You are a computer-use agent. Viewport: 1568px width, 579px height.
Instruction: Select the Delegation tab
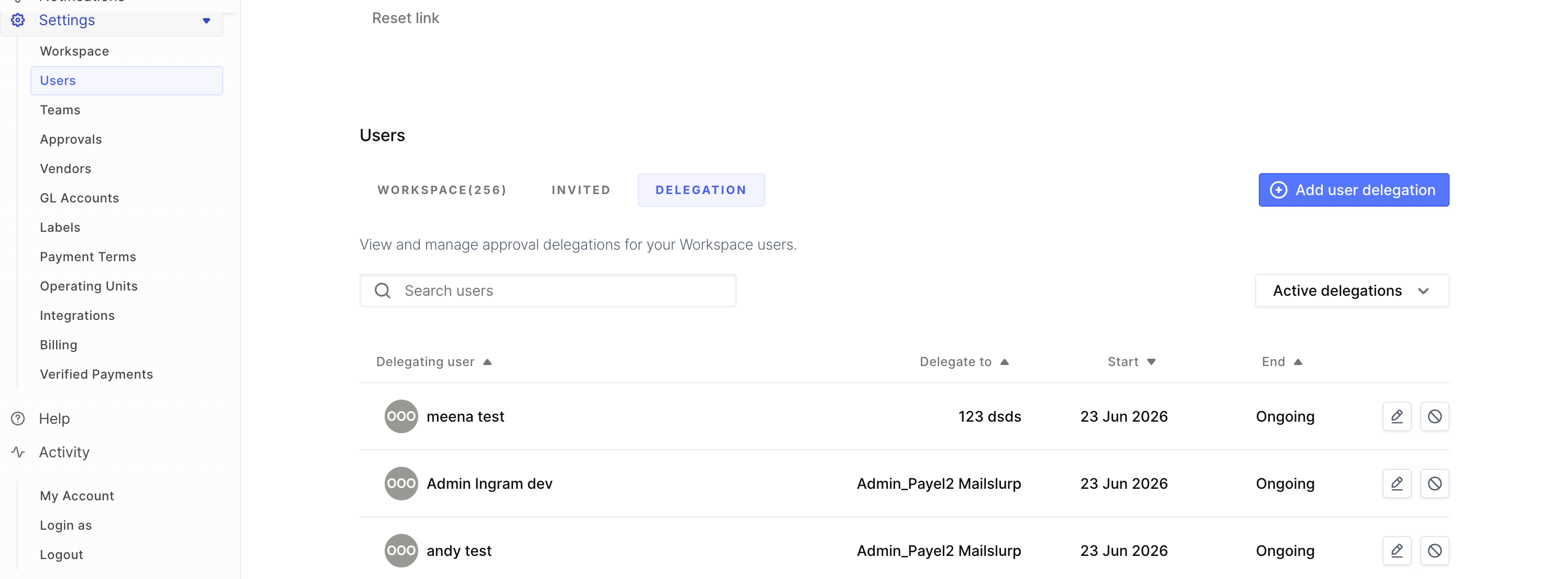[701, 190]
